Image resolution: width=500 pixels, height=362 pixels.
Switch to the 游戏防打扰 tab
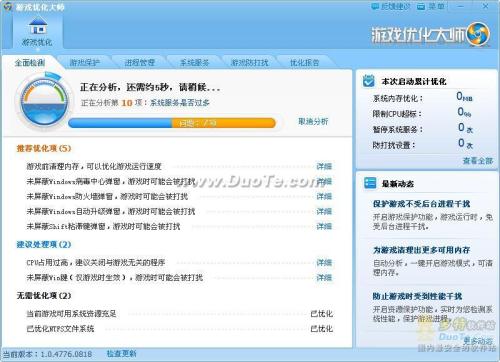click(x=250, y=63)
